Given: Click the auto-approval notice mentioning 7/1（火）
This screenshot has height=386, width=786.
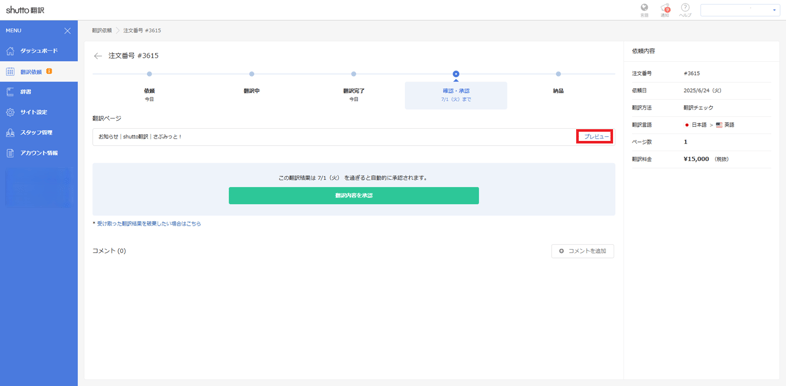Looking at the screenshot, I should tap(353, 177).
